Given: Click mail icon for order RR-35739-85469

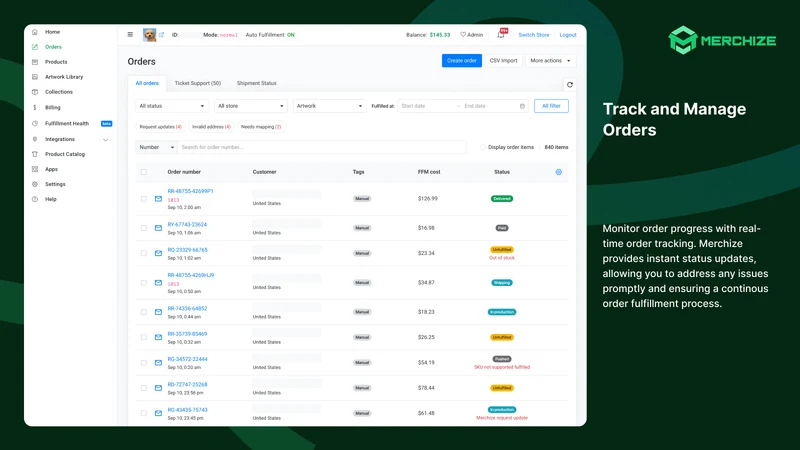Looking at the screenshot, I should [158, 337].
